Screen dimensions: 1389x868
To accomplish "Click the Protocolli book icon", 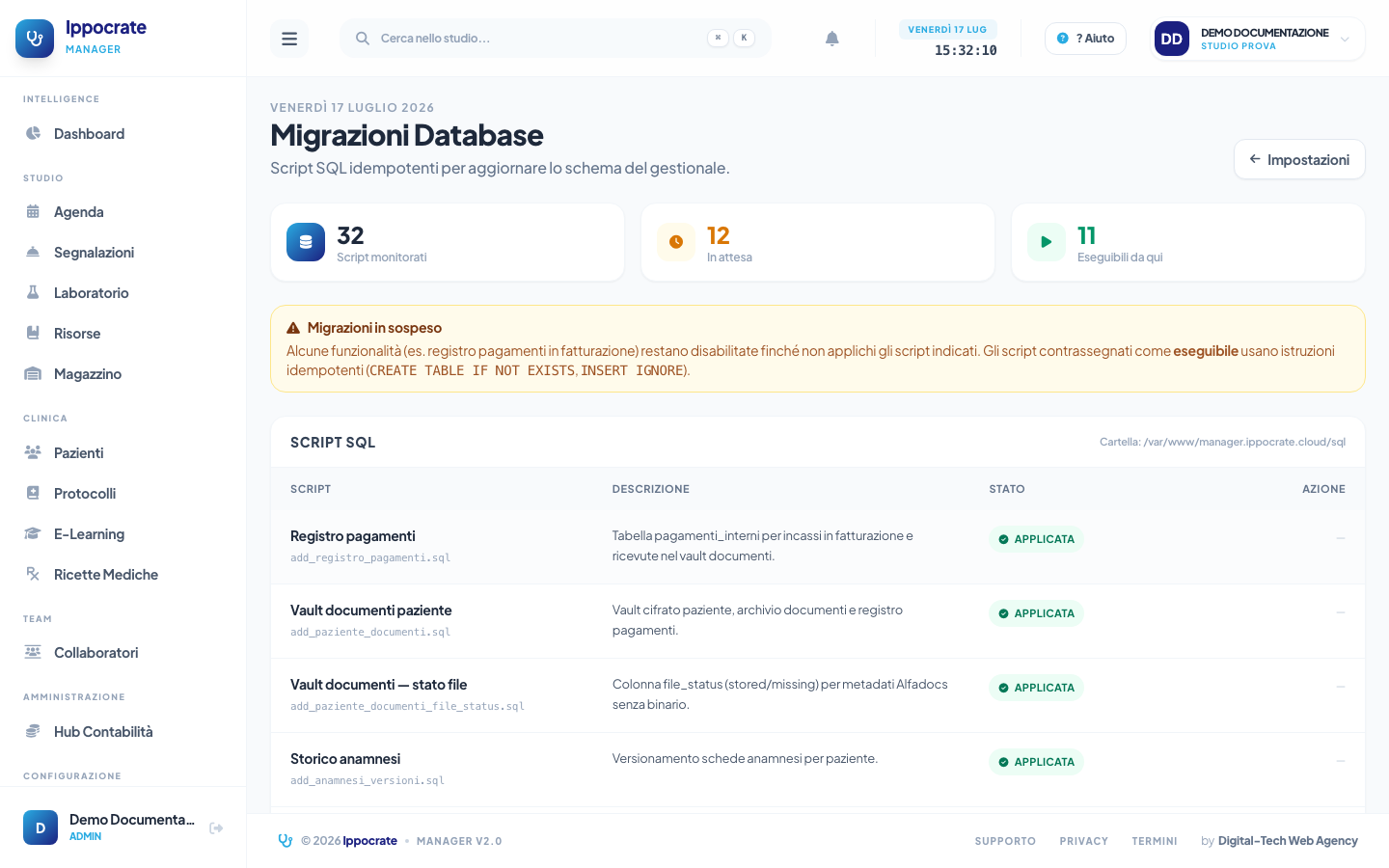I will point(33,493).
